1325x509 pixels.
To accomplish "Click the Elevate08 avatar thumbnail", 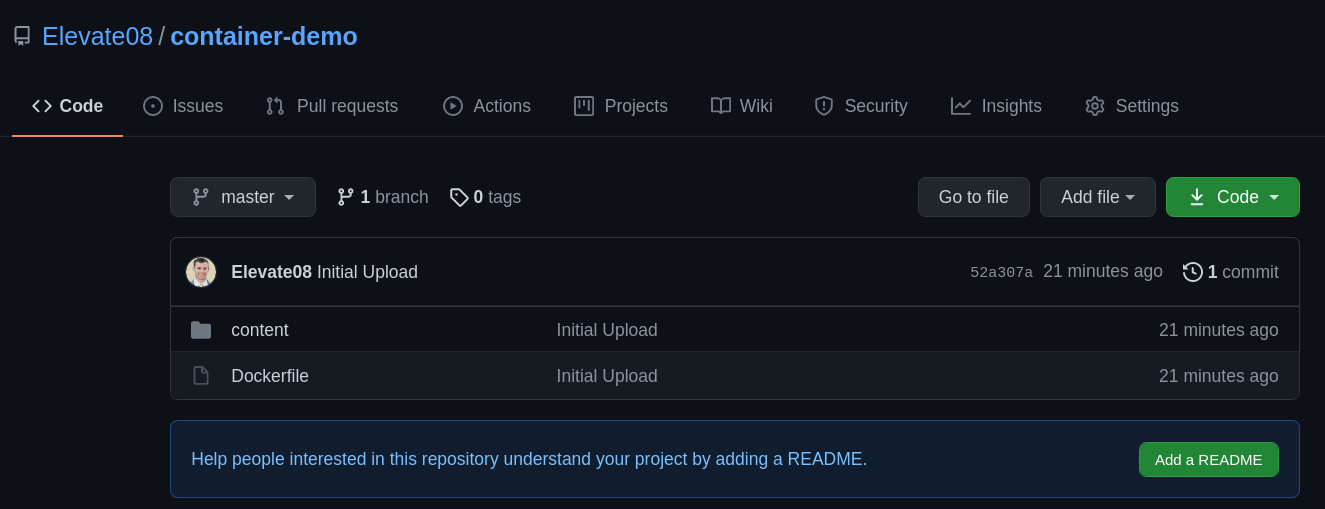I will coord(201,272).
